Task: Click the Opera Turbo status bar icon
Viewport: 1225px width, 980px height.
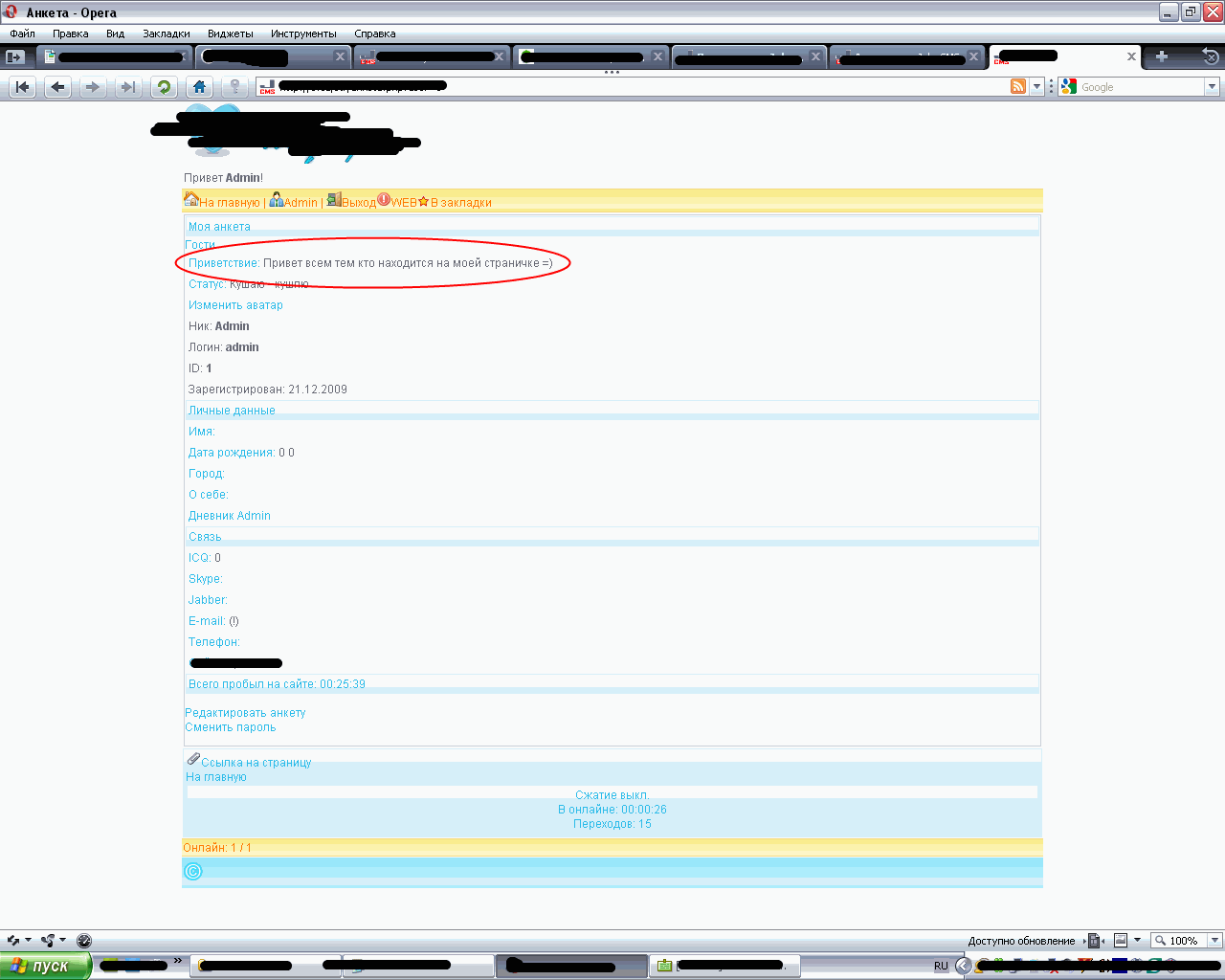Action: (x=83, y=941)
